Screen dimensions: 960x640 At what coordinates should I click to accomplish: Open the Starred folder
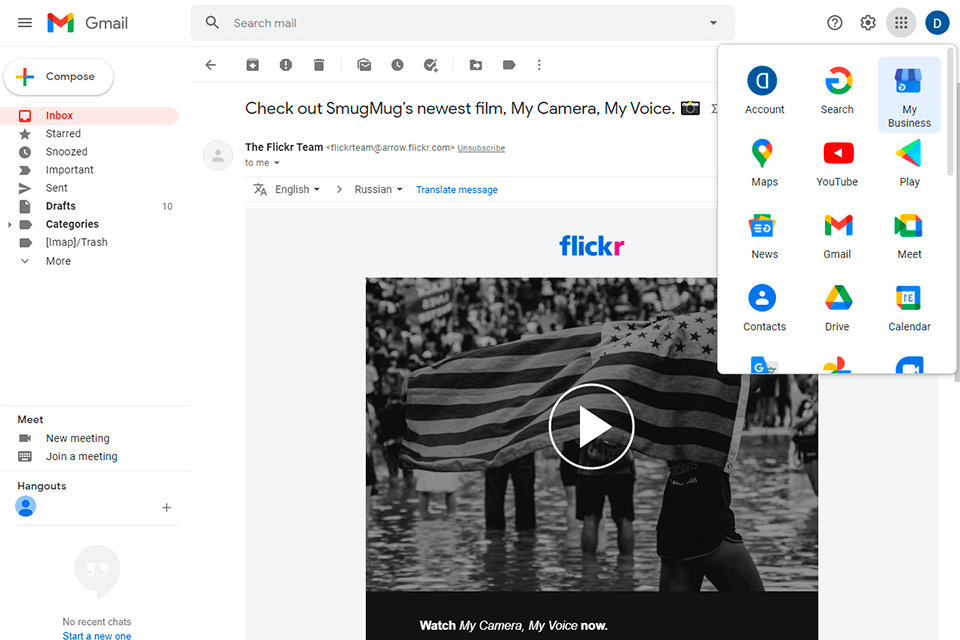89,134
